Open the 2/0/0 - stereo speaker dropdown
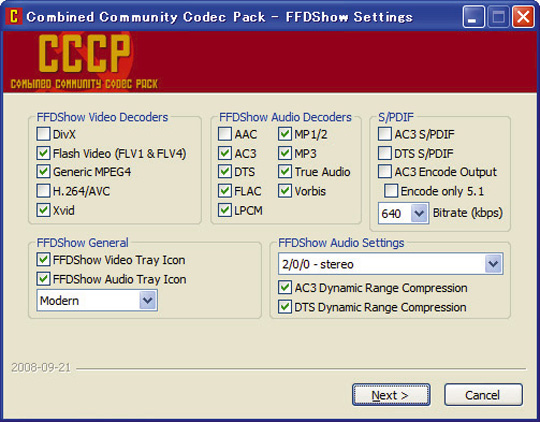 [493, 264]
